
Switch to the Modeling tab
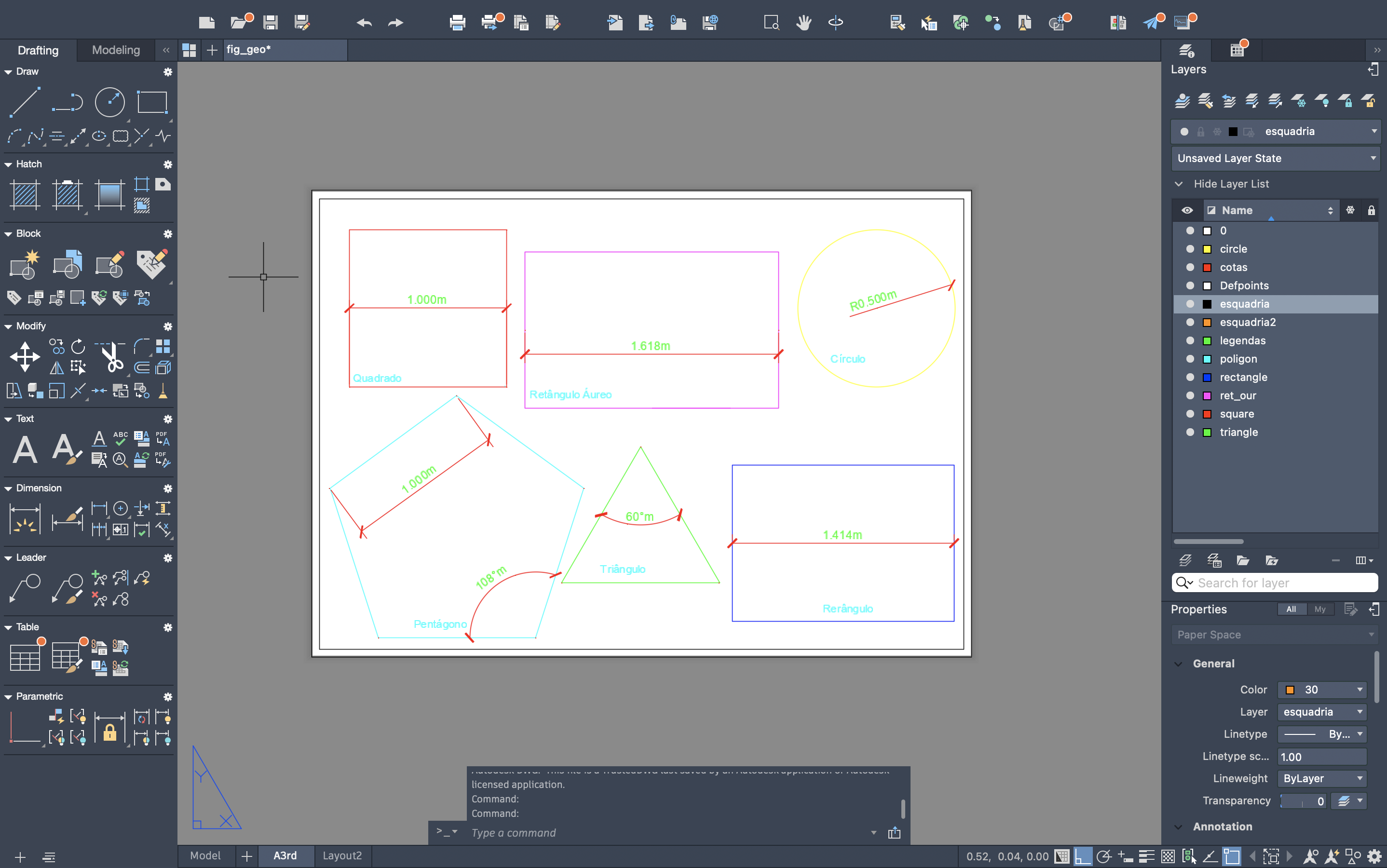115,50
